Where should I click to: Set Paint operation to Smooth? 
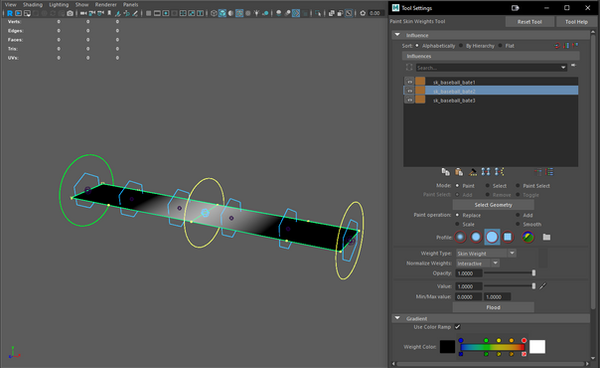(518, 224)
